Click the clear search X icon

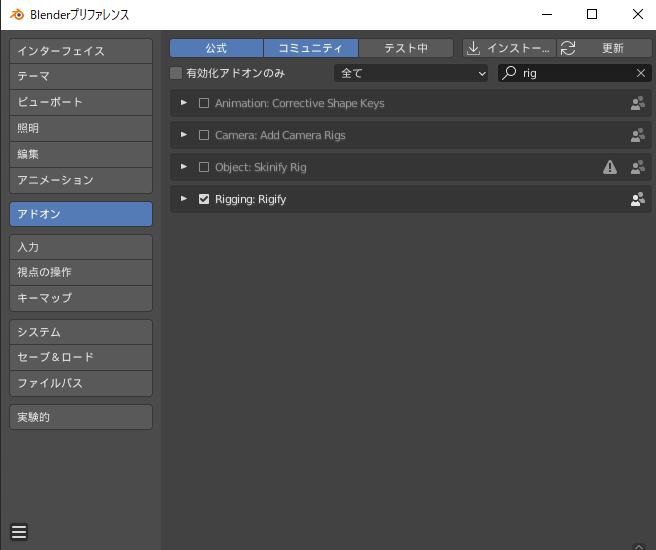[641, 73]
